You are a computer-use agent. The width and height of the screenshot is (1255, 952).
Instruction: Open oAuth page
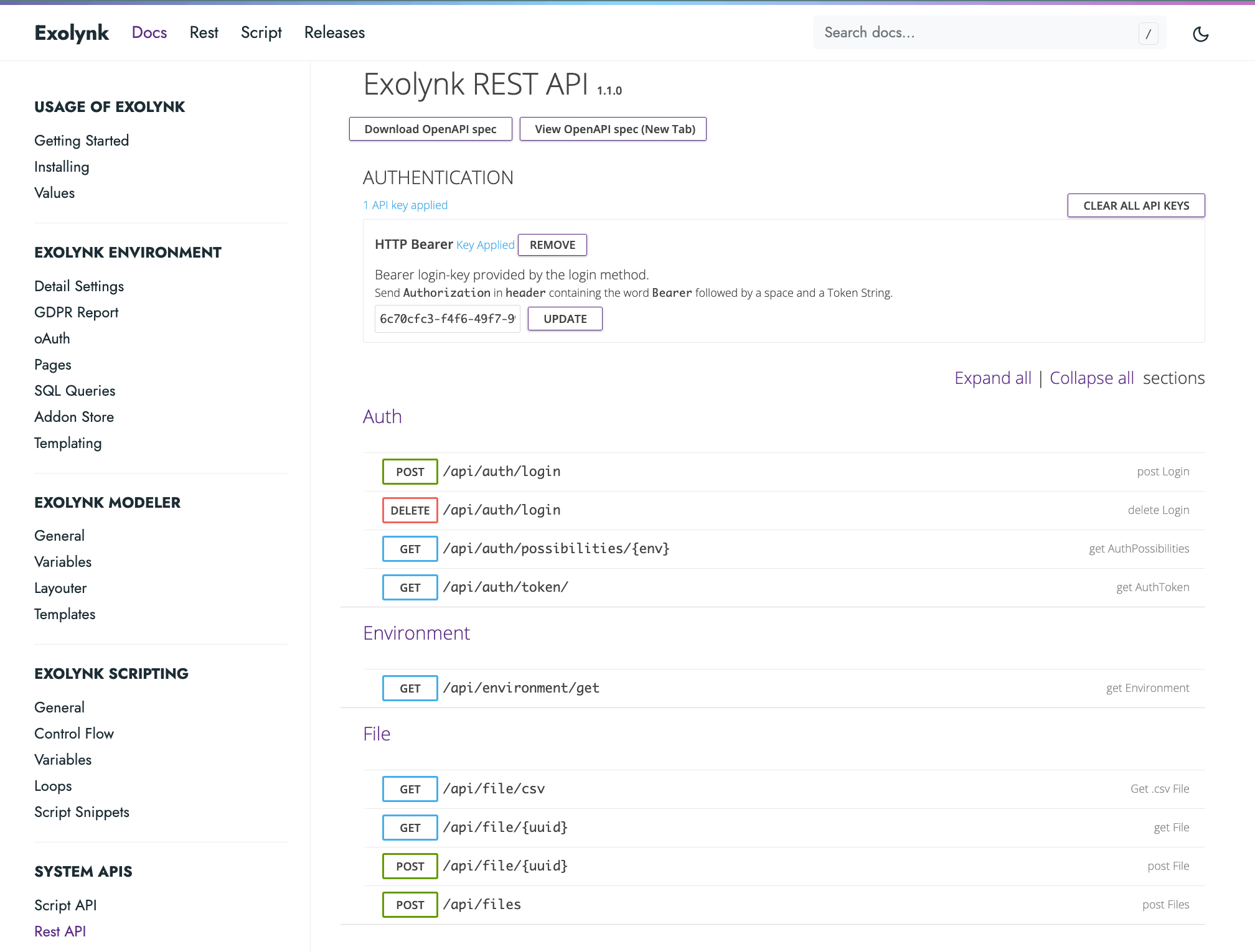click(x=52, y=338)
